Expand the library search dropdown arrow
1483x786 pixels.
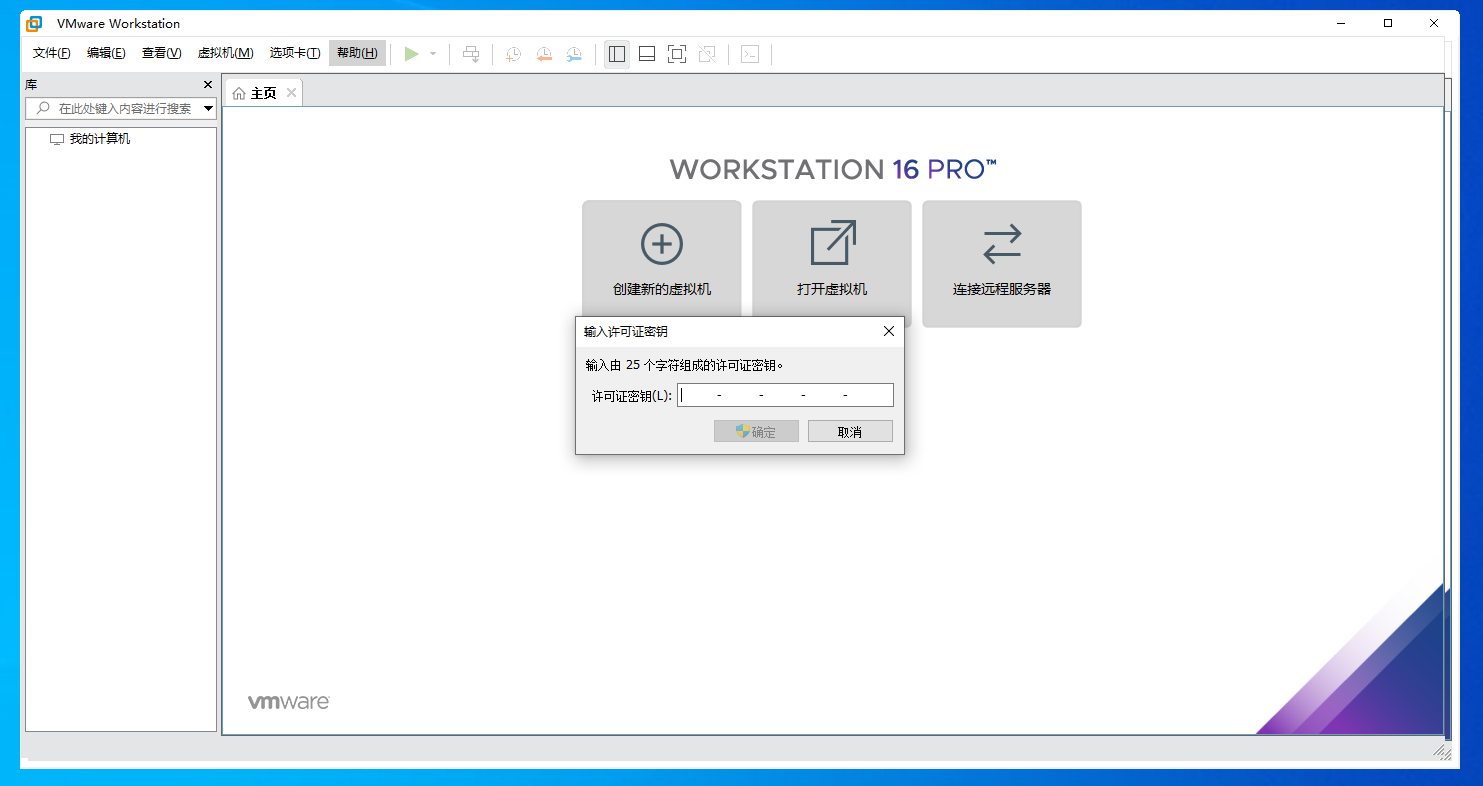click(209, 108)
